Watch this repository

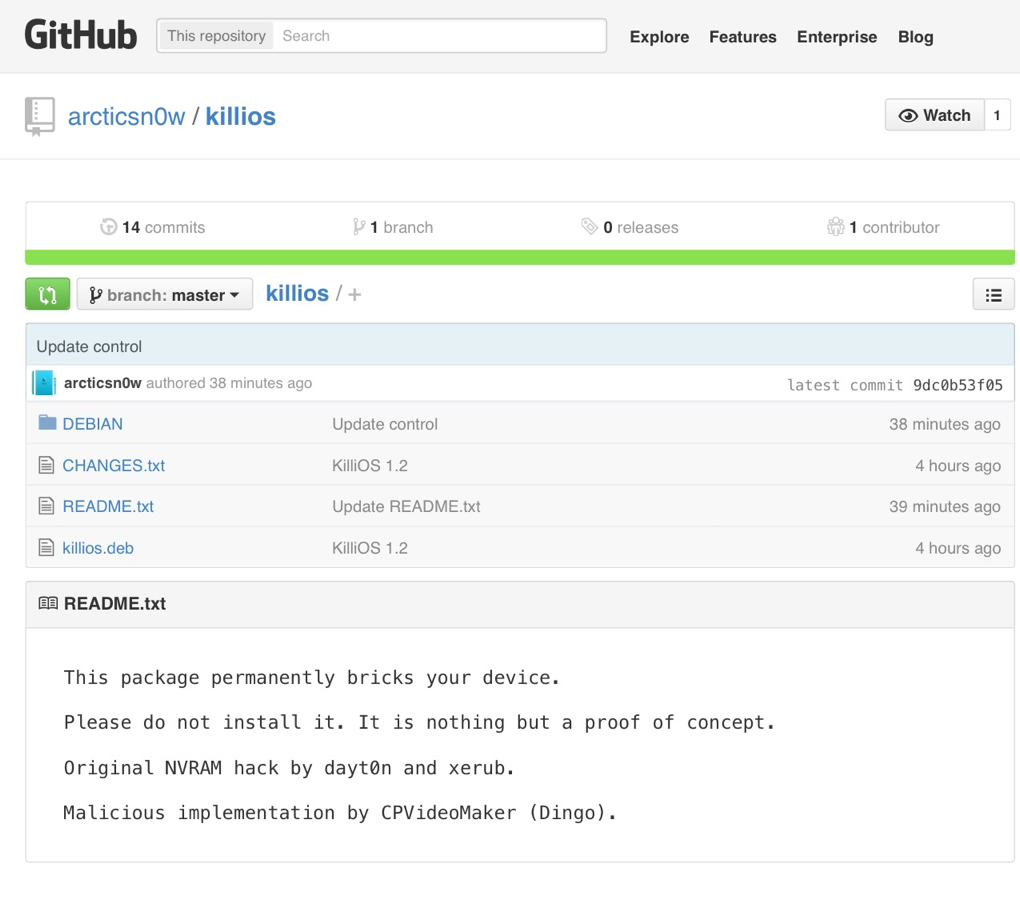[x=935, y=115]
